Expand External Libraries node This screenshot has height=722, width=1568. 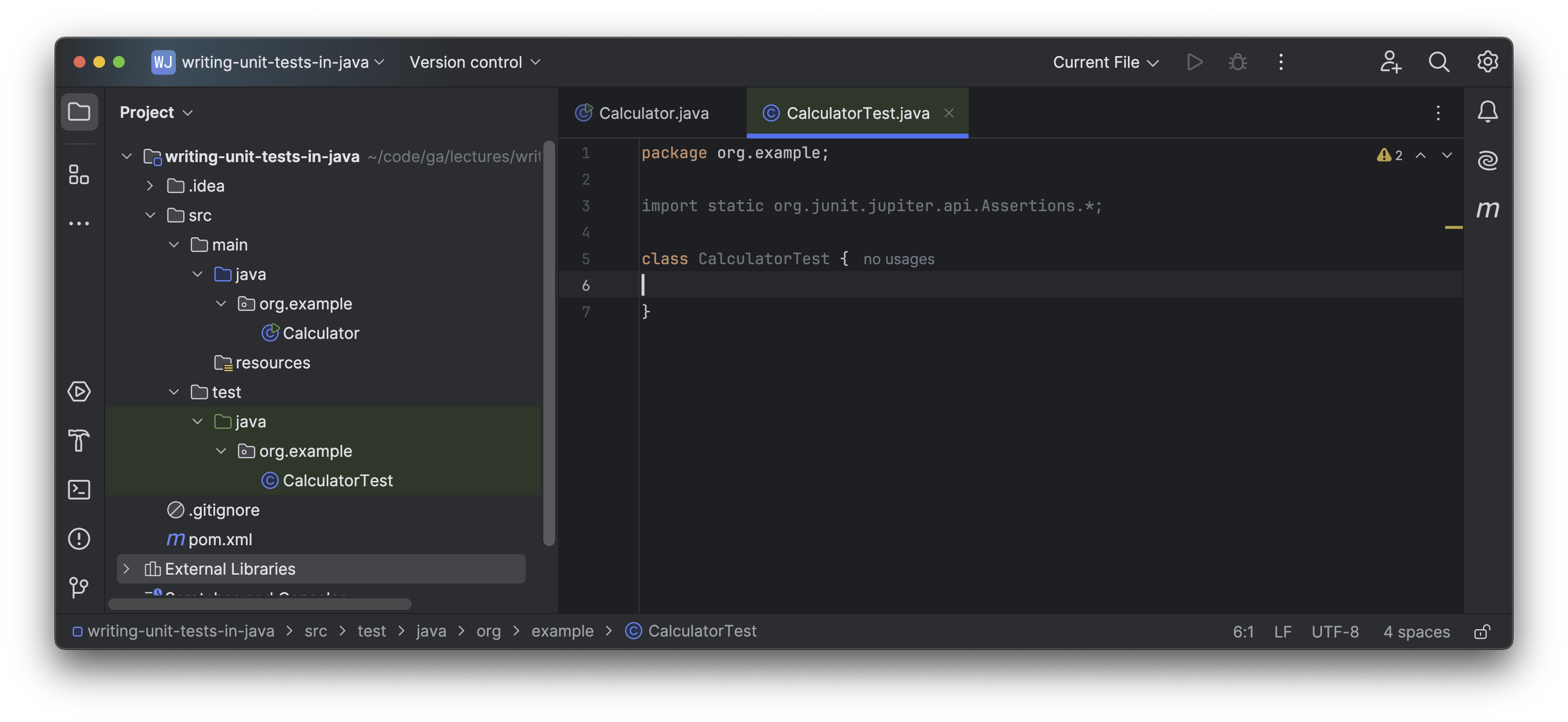coord(127,569)
